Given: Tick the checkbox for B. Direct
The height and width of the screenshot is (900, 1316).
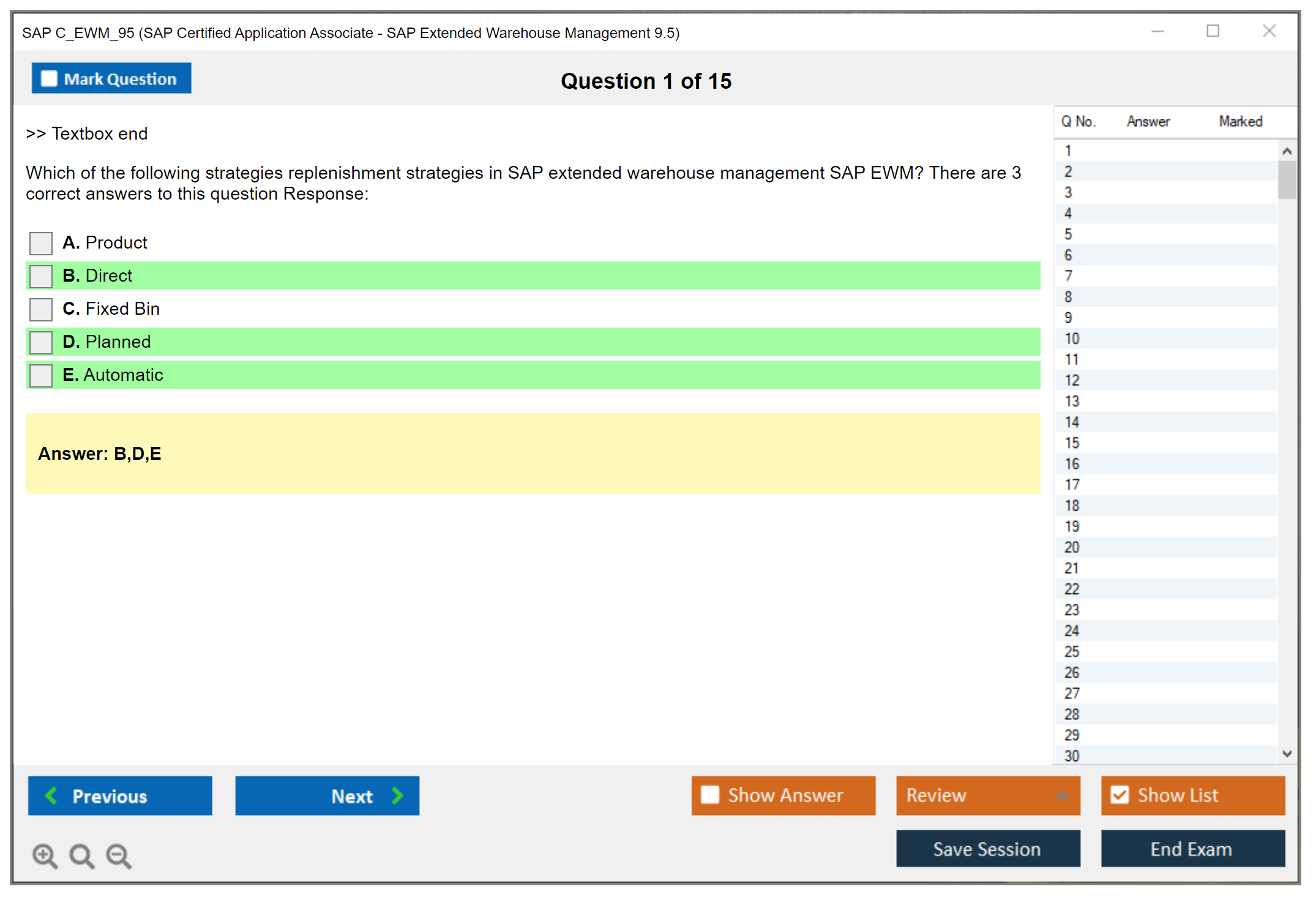Looking at the screenshot, I should tap(41, 276).
